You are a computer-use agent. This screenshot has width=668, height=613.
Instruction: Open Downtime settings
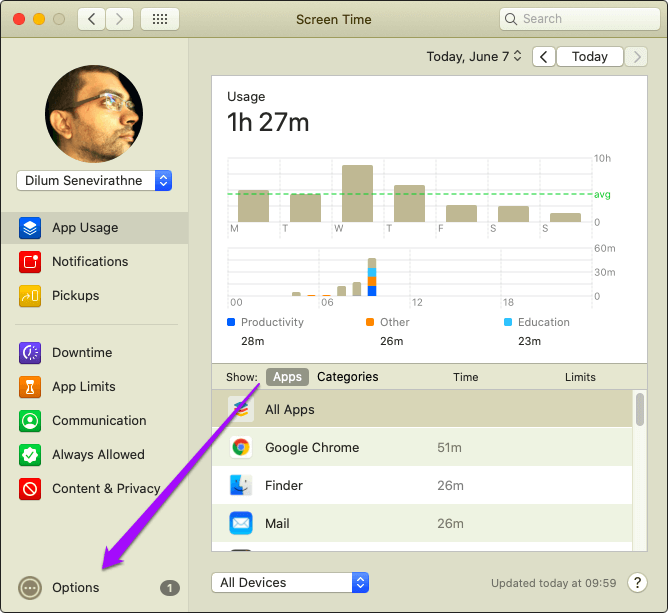(81, 353)
